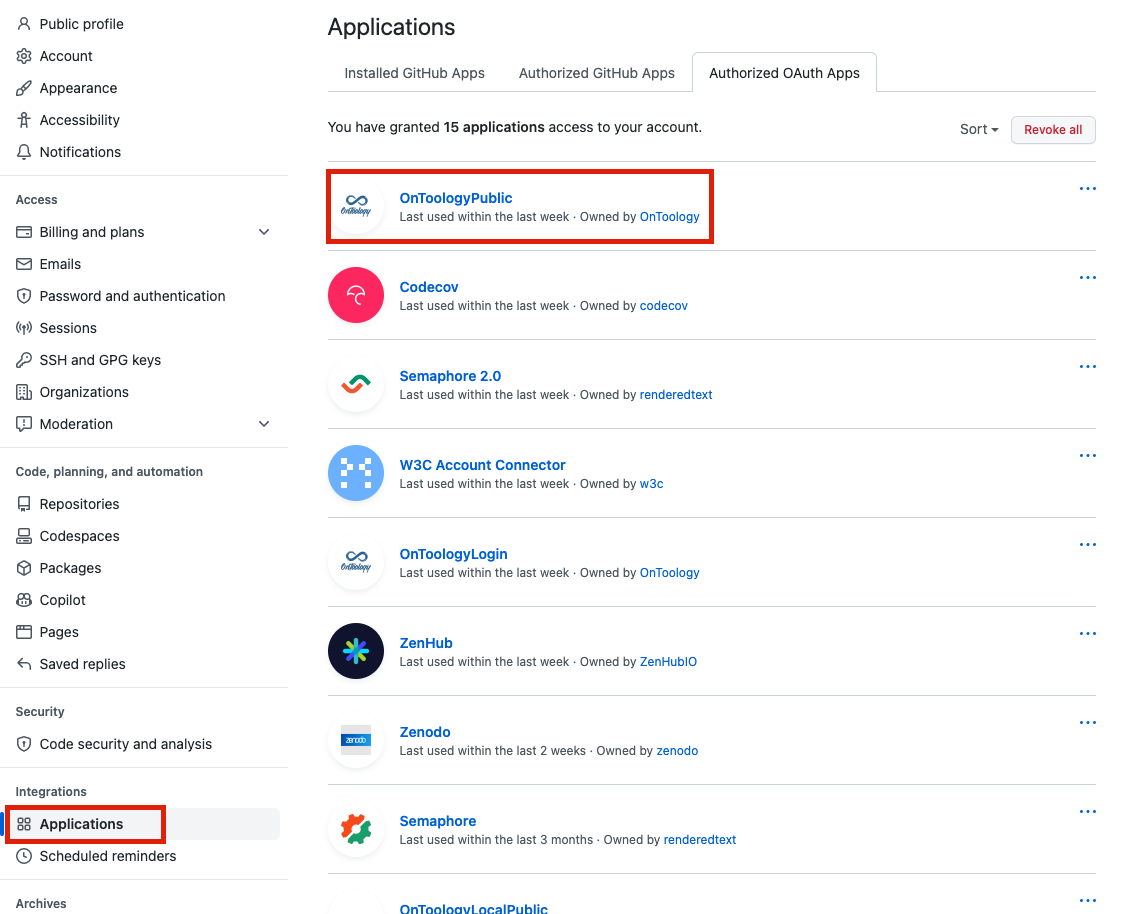Open the Semaphore 2.0 application link
This screenshot has width=1122, height=914.
pos(450,376)
